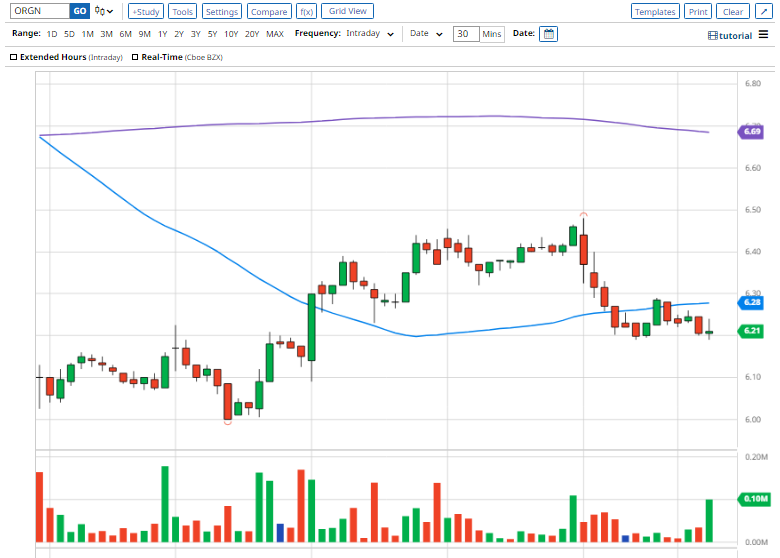780x558 pixels.
Task: Click the f(x) expressions button
Action: [306, 11]
